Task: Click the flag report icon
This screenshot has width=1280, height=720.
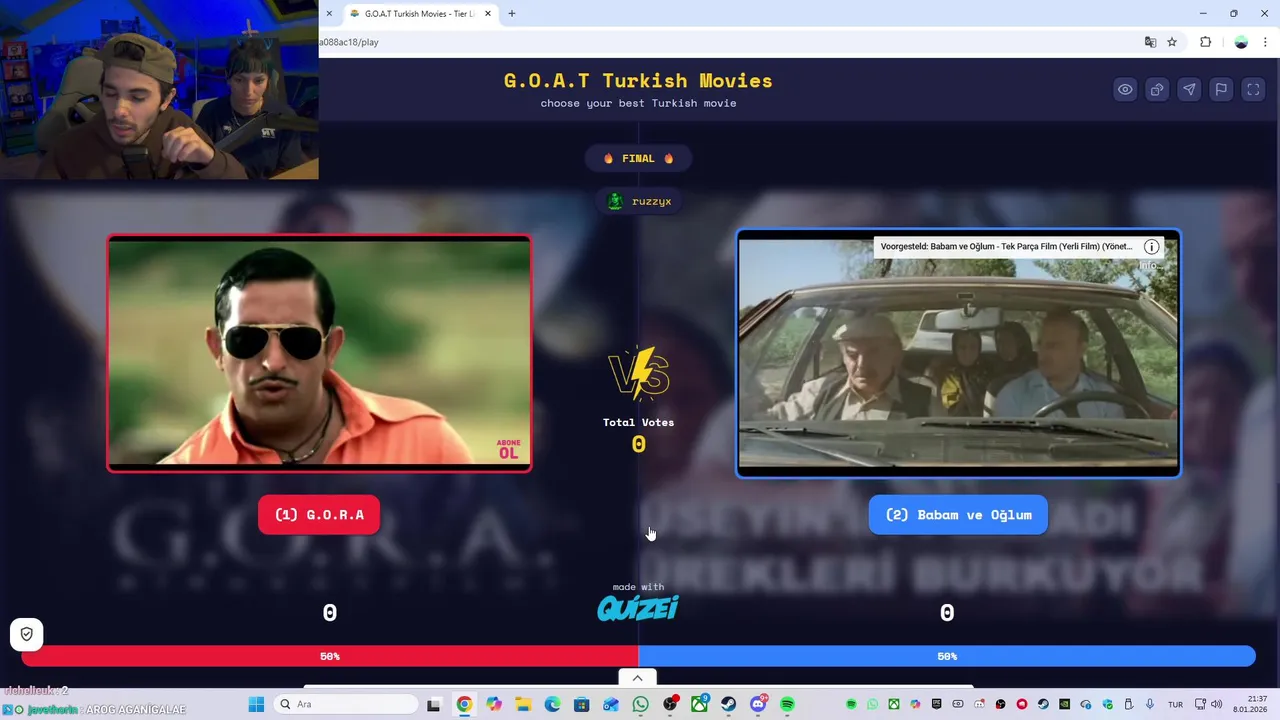Action: click(1221, 89)
